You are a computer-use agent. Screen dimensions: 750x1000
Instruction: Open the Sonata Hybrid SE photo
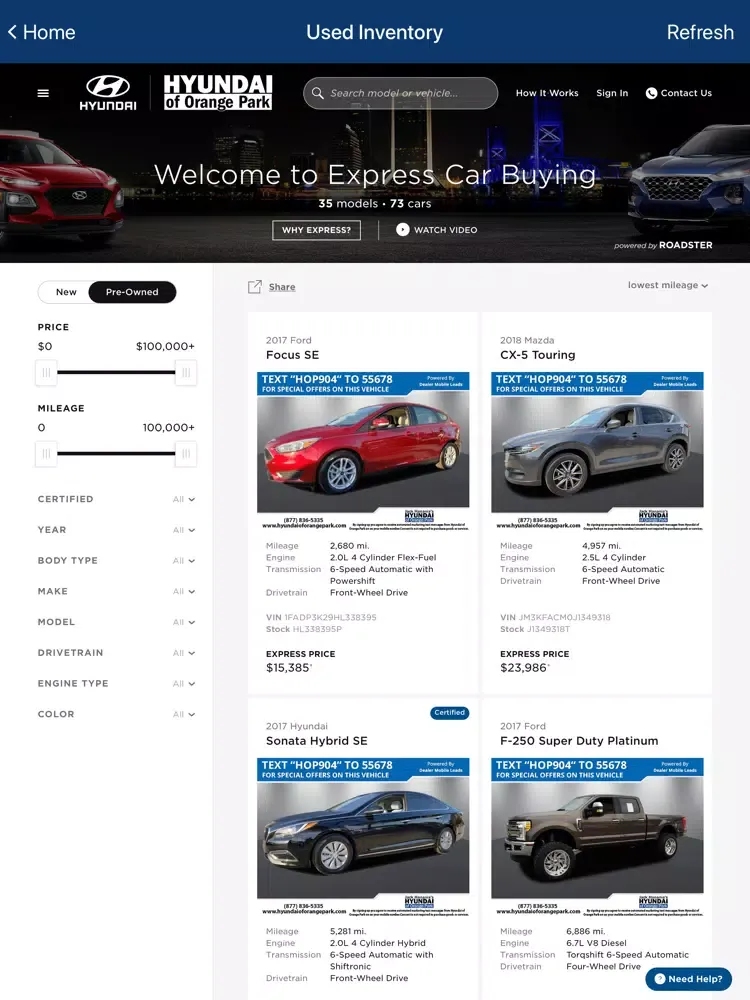click(363, 837)
